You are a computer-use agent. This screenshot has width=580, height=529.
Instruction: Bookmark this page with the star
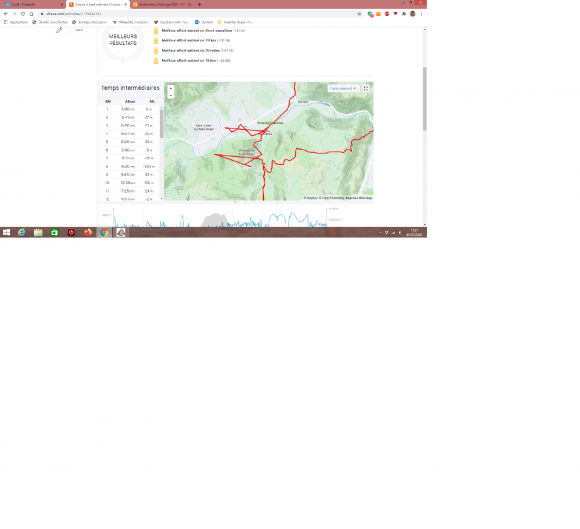click(359, 14)
